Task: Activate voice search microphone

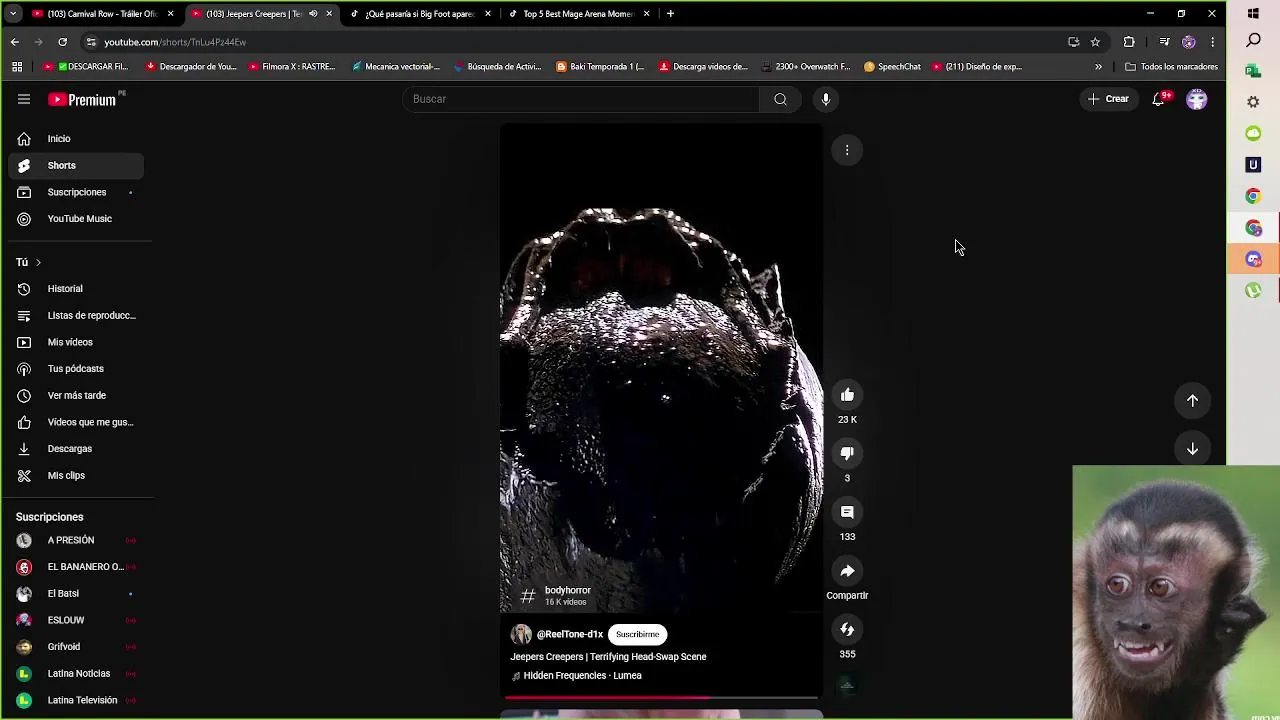Action: (826, 99)
